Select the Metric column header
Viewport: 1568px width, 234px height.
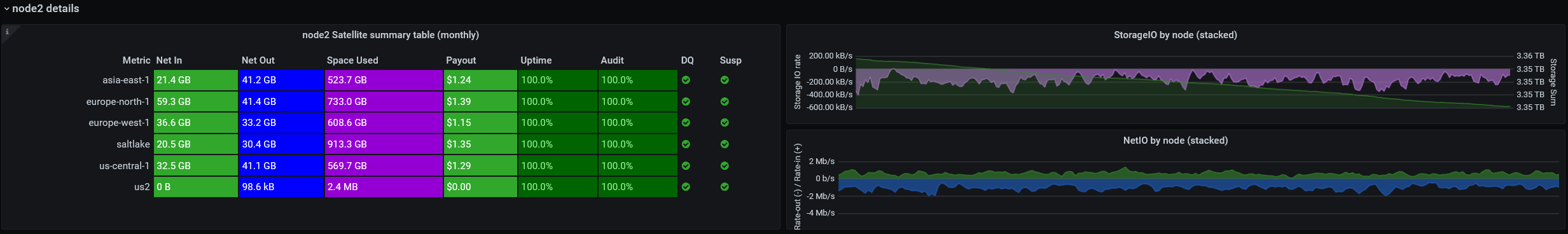coord(136,60)
